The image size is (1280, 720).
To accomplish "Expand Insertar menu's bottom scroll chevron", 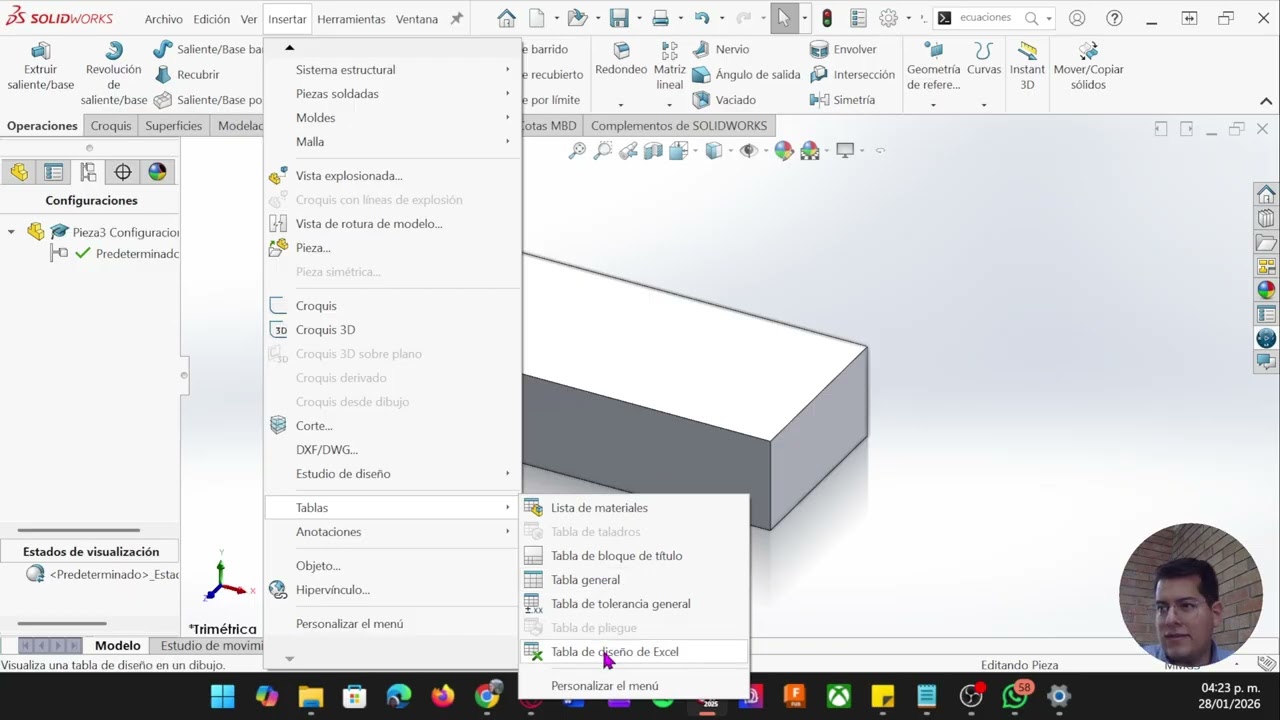I will (289, 658).
